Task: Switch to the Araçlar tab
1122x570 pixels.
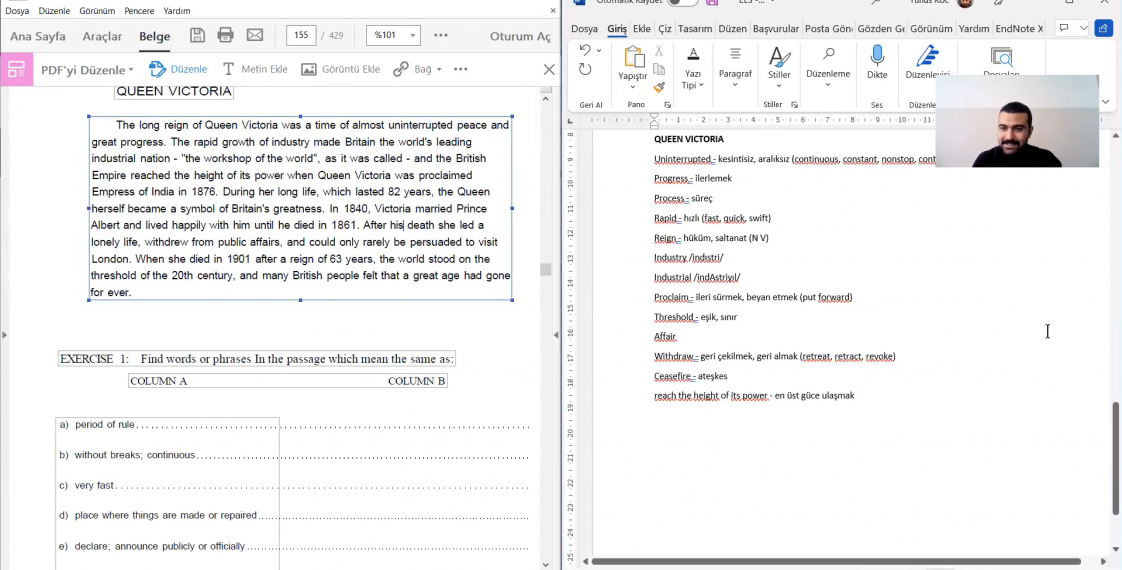Action: [x=102, y=36]
